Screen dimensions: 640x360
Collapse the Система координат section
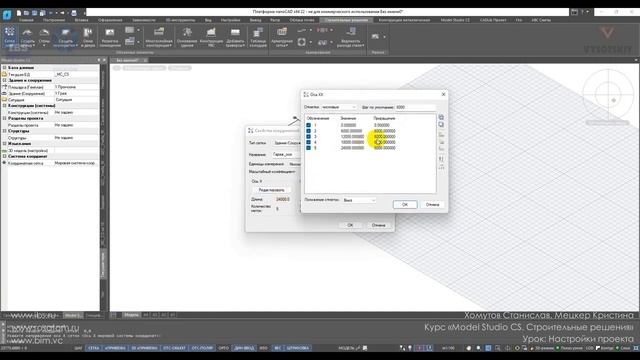click(4, 156)
